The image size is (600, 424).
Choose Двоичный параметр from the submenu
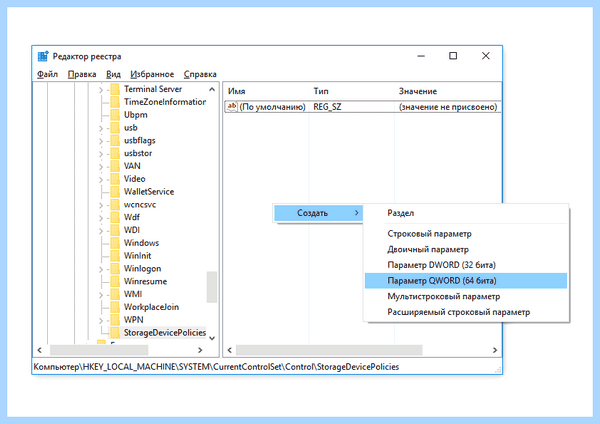466,249
